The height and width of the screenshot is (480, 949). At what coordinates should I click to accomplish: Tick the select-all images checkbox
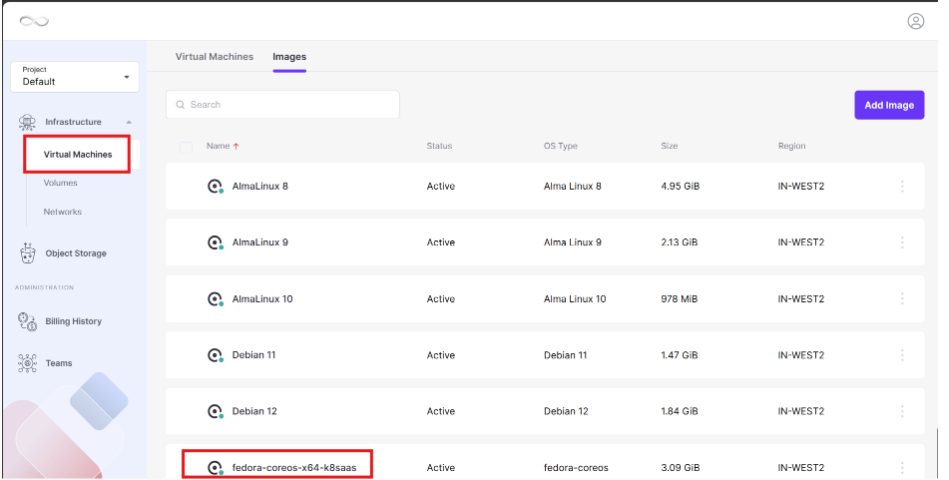coord(186,147)
